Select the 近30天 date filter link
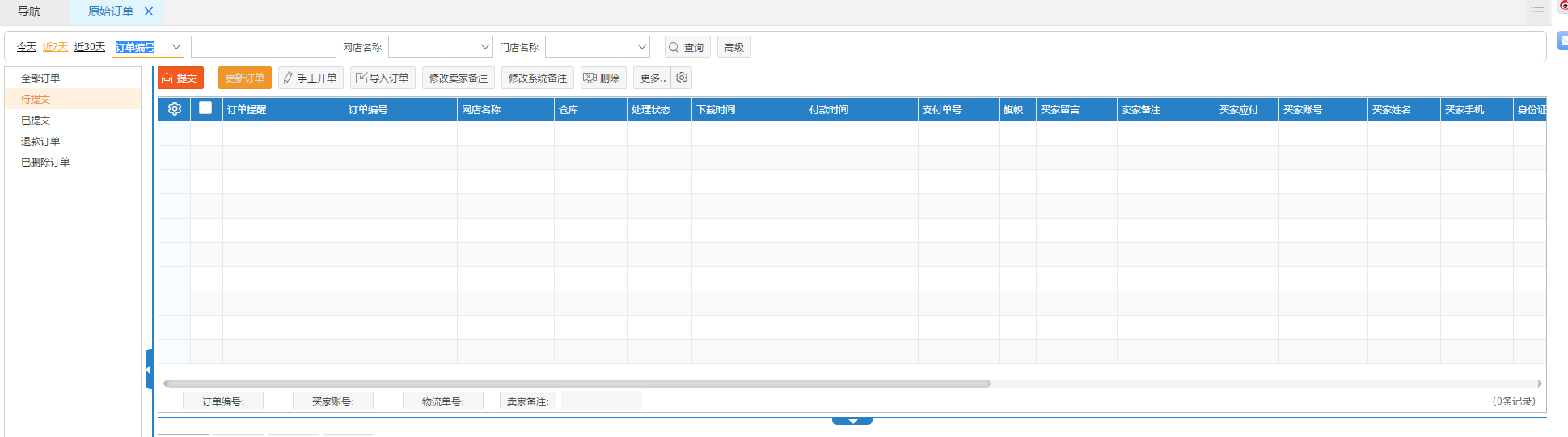 (x=90, y=47)
